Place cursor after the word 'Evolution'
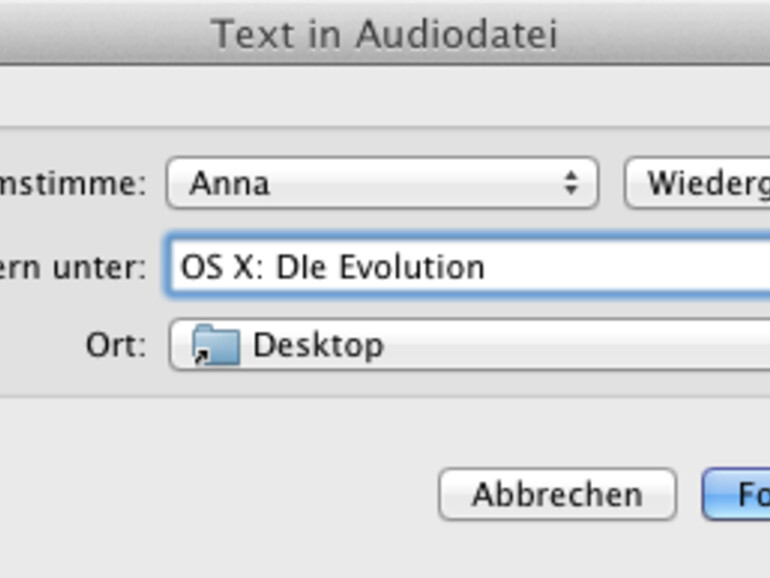The image size is (770, 578). (487, 268)
